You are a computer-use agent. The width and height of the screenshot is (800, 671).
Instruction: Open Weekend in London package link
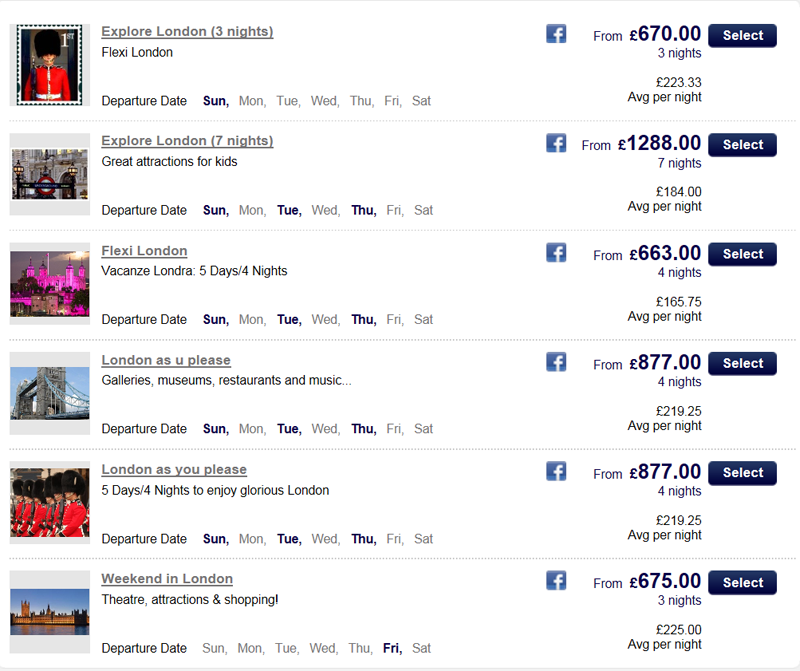167,579
